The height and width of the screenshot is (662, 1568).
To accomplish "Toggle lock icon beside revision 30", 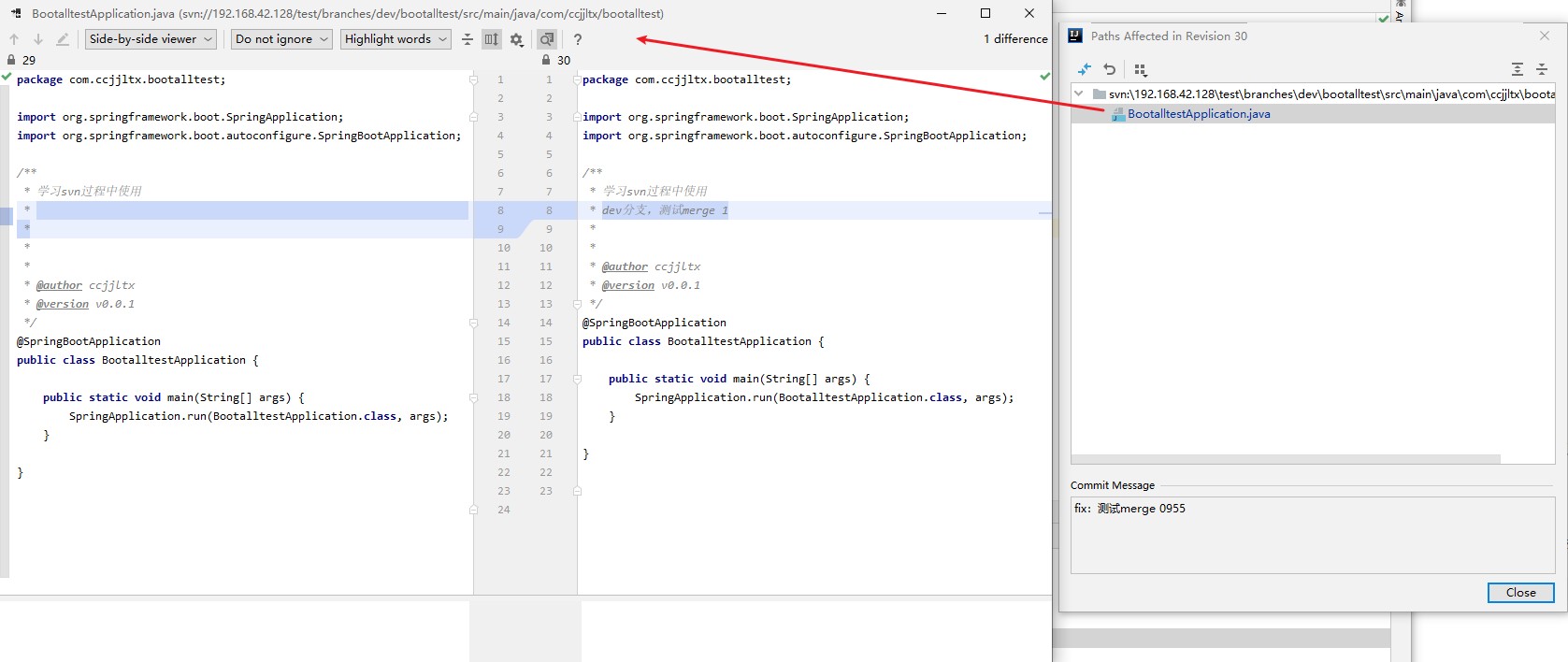I will [x=546, y=60].
